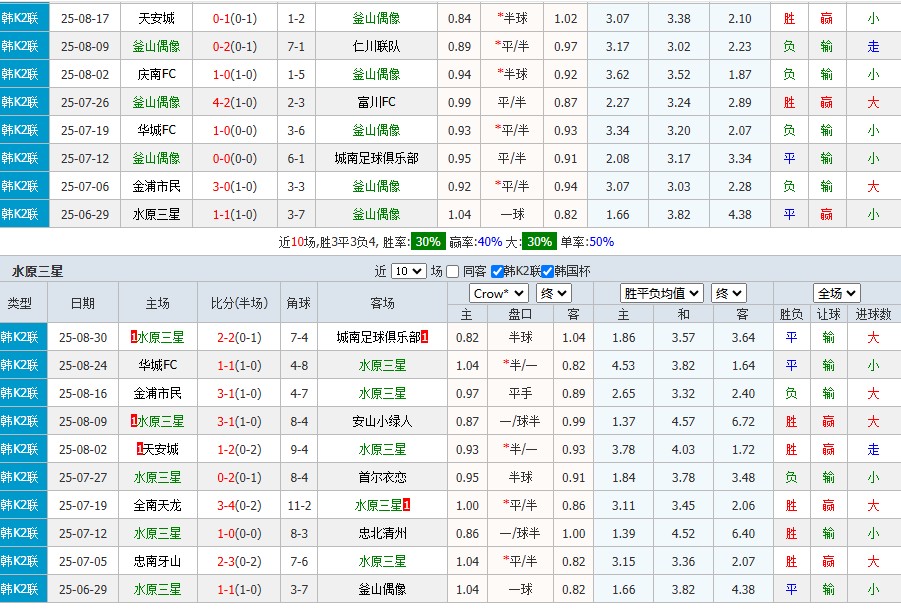Open the Crow* bookmaker dropdown
The height and width of the screenshot is (611, 901).
(498, 292)
